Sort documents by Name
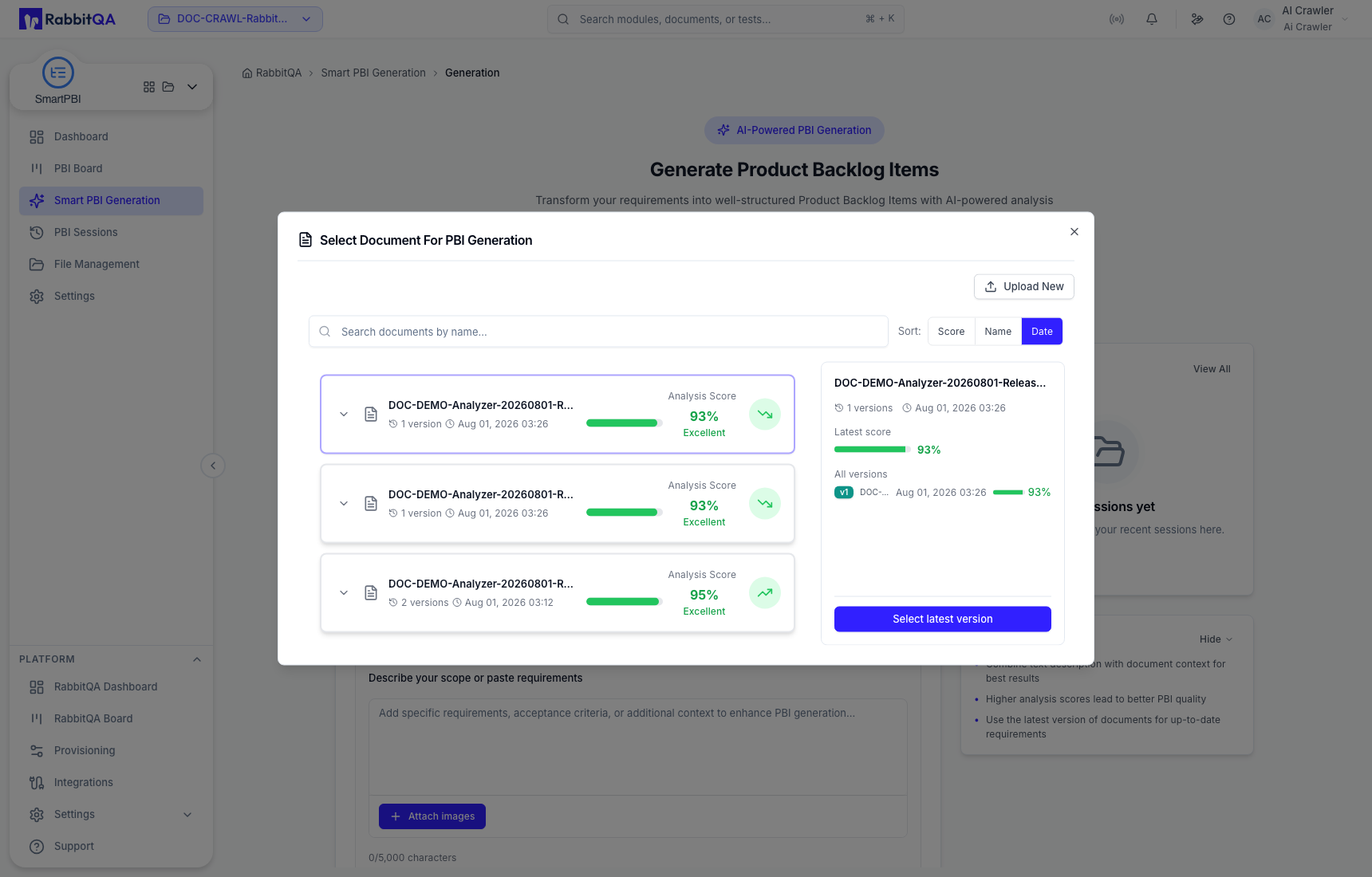Image resolution: width=1372 pixels, height=877 pixels. pyautogui.click(x=998, y=332)
